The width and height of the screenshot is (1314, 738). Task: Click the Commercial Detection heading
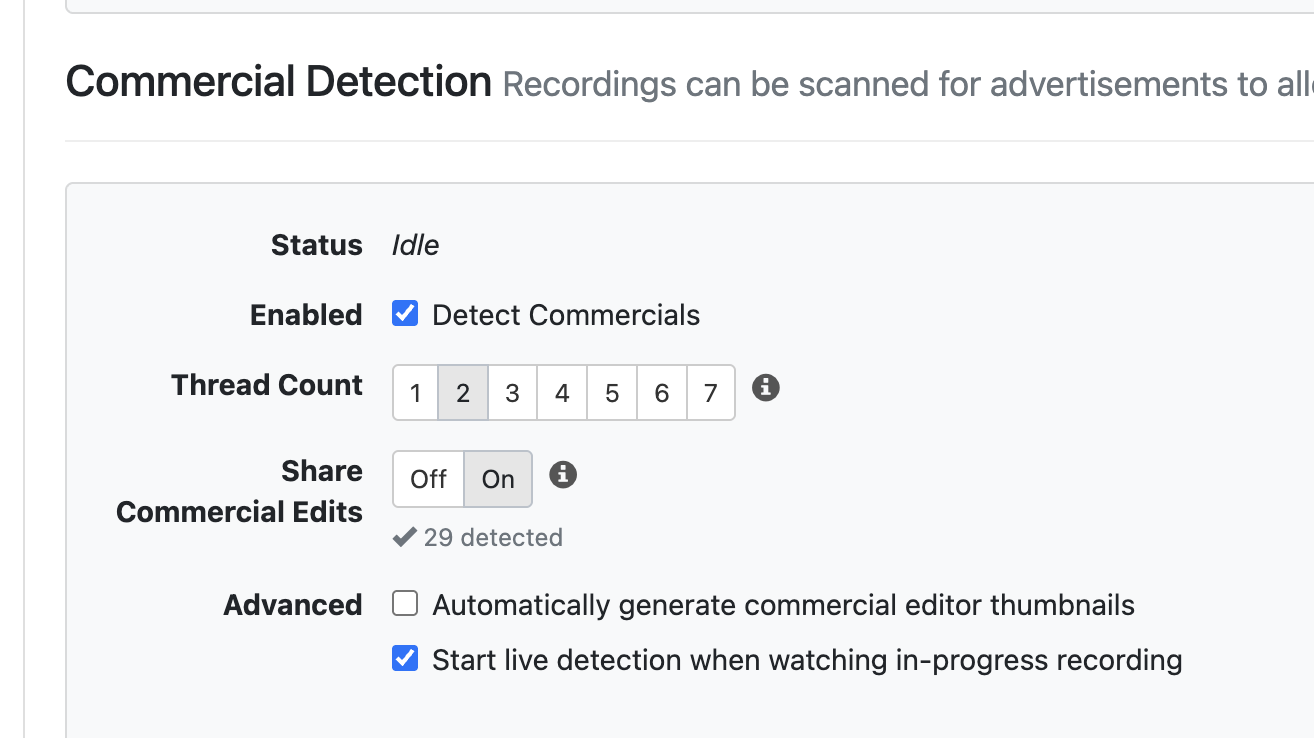278,82
